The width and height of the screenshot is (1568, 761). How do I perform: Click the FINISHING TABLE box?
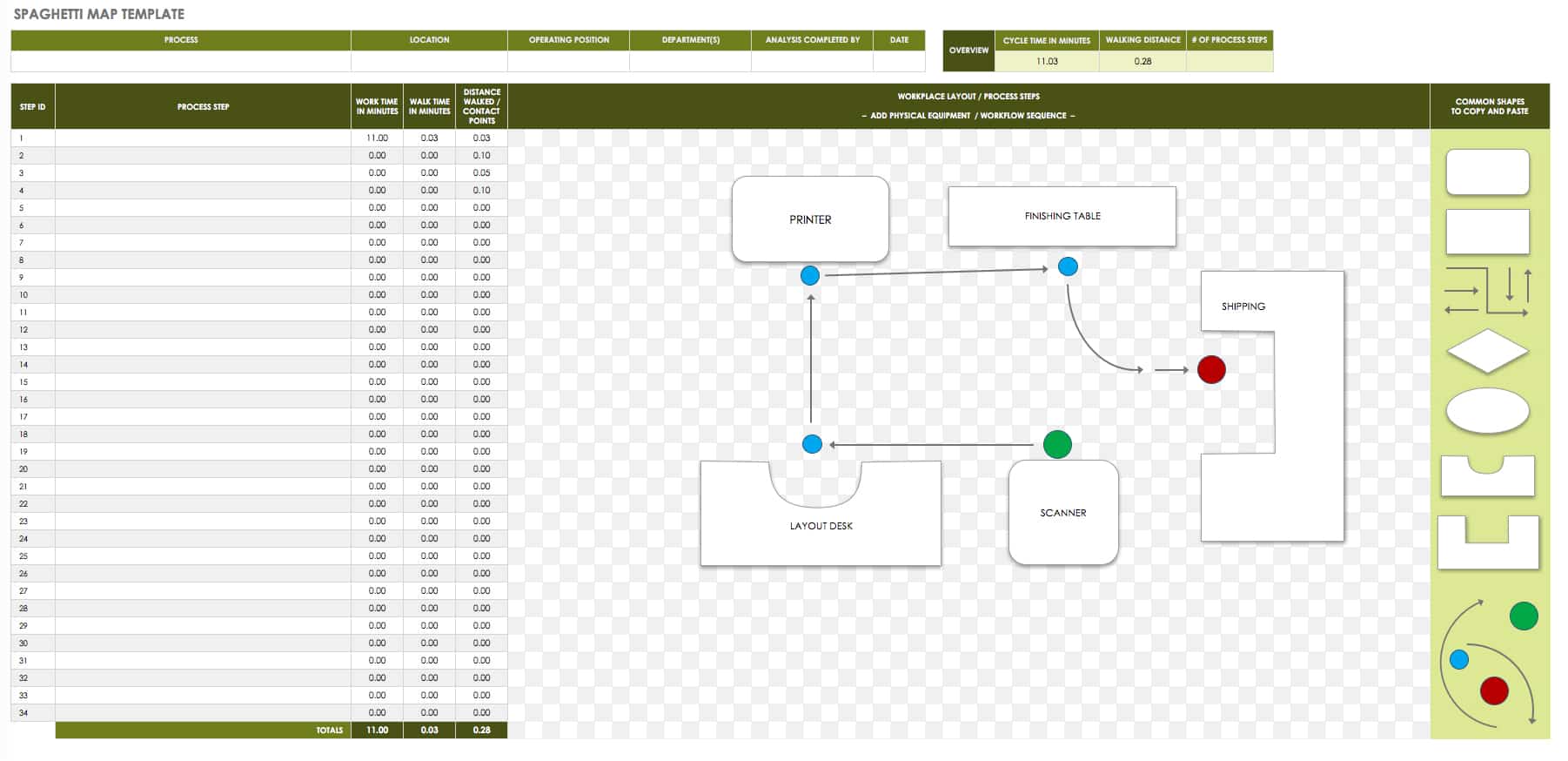(1062, 216)
